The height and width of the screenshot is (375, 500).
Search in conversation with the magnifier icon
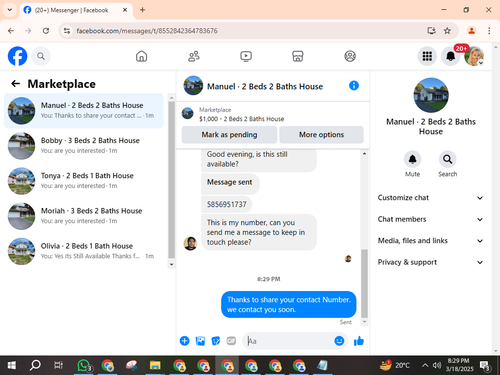tap(447, 159)
